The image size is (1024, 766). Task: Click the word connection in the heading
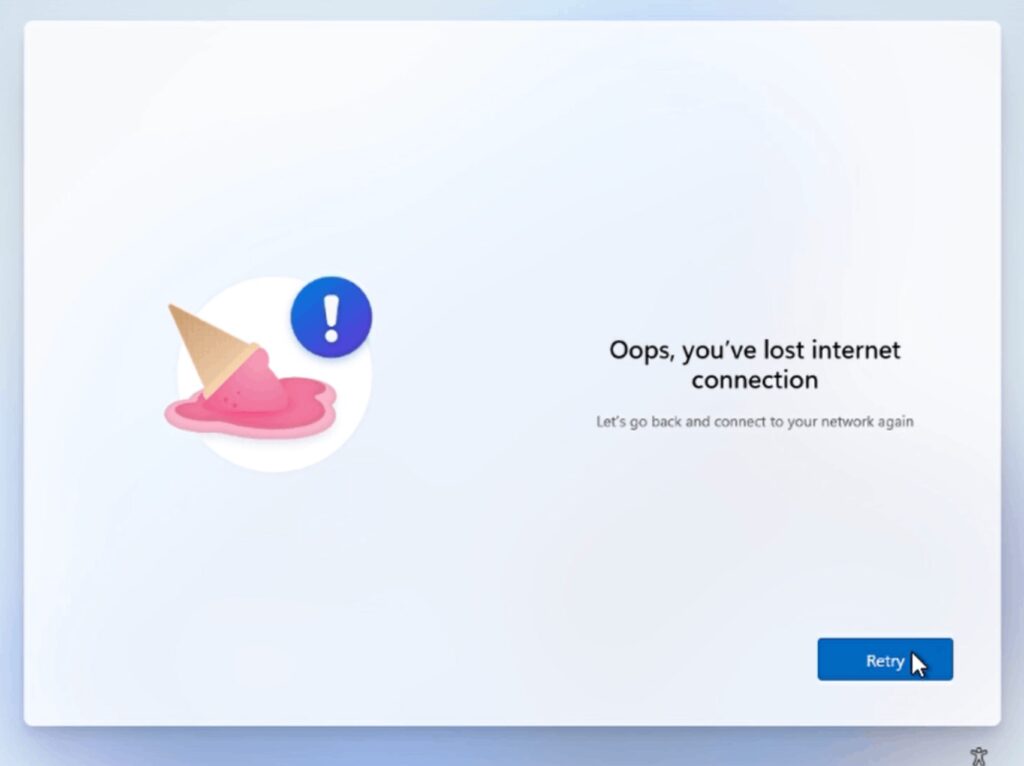[x=755, y=380]
